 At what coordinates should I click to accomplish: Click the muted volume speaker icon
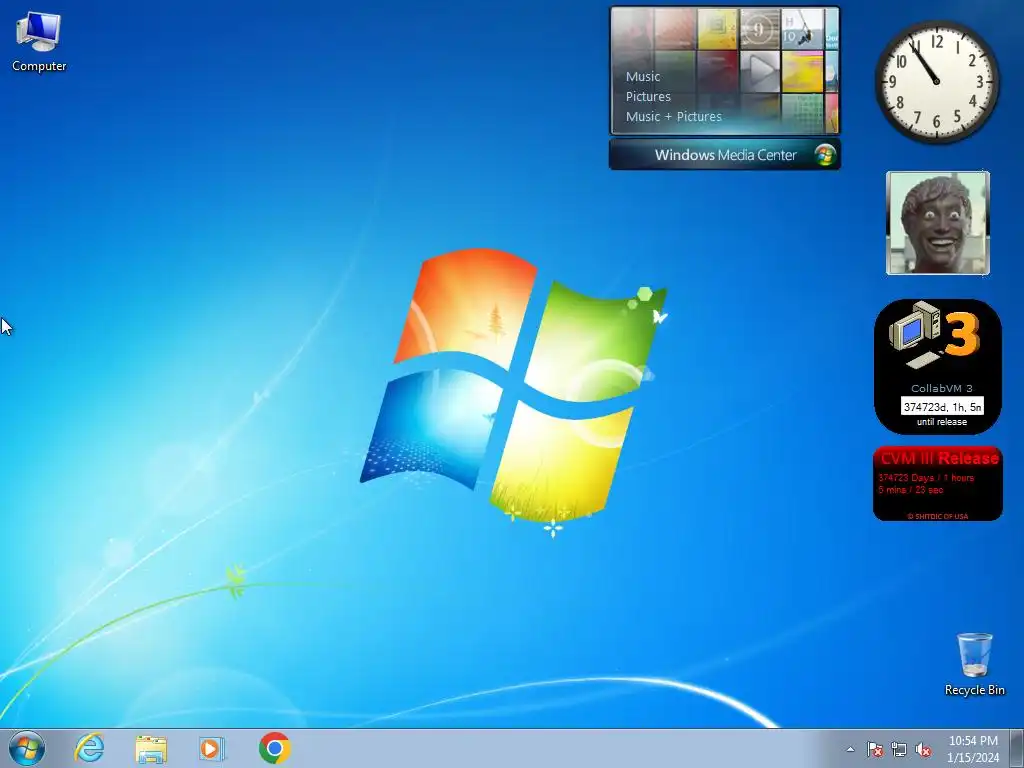923,749
